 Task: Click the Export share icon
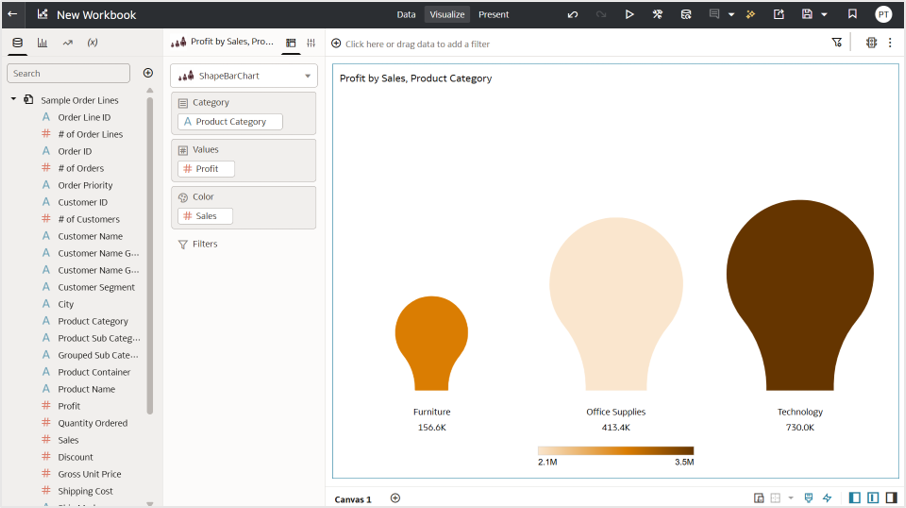pos(779,15)
